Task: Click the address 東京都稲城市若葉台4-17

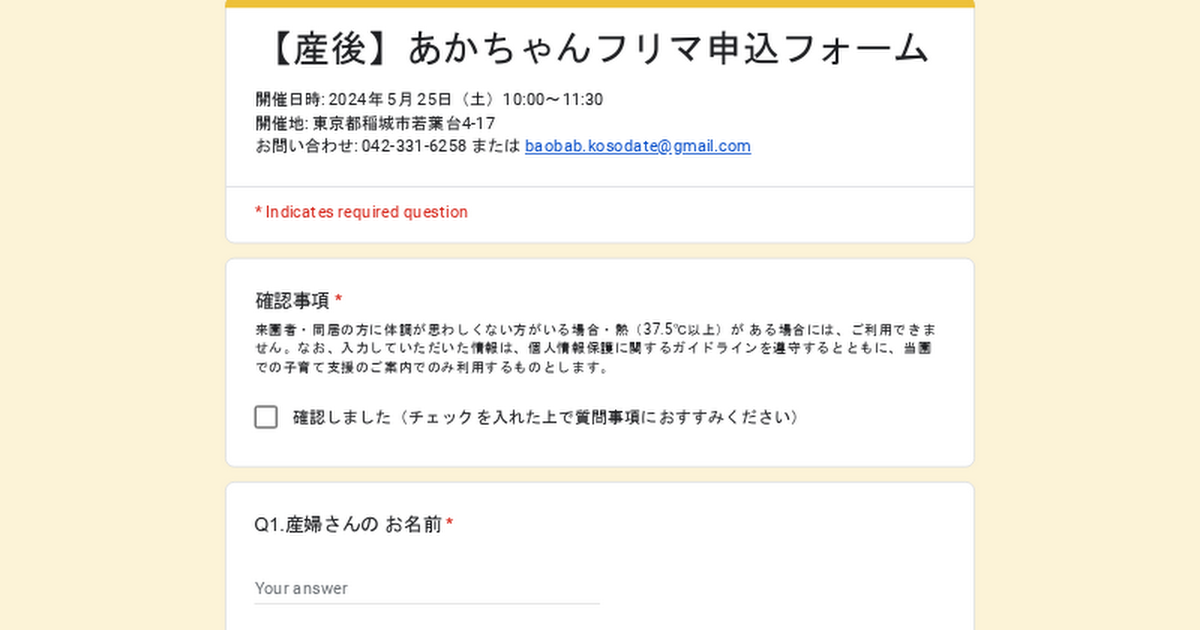Action: [x=405, y=123]
